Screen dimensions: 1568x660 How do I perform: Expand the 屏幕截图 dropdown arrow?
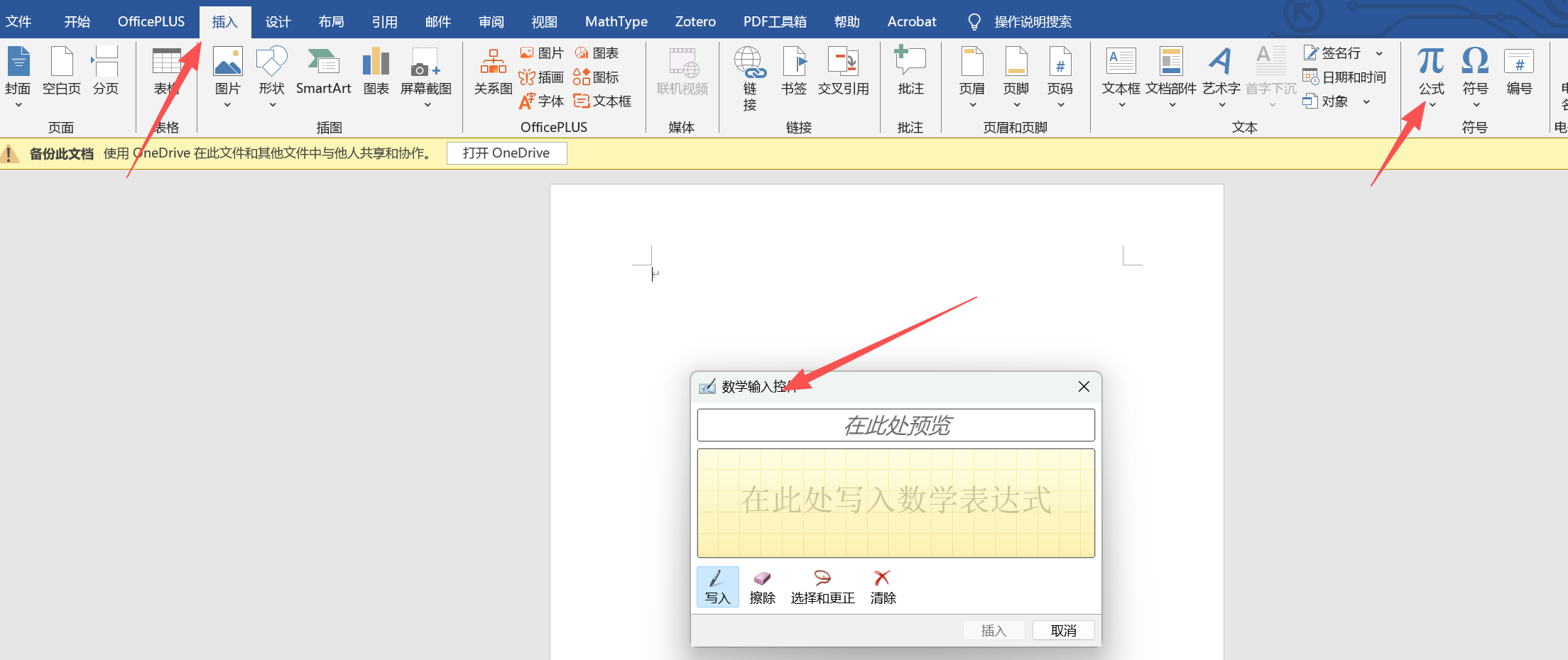[x=427, y=105]
